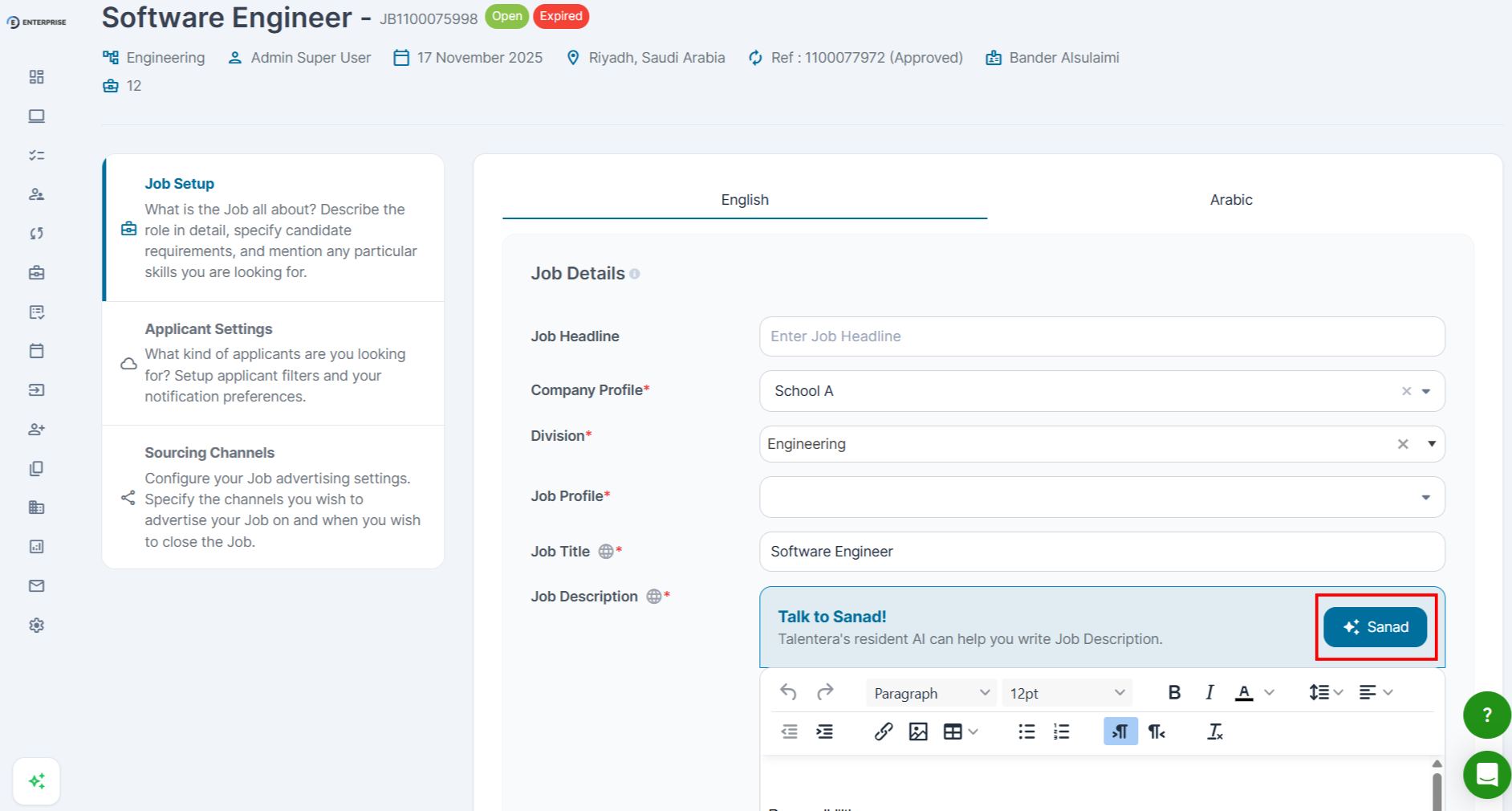Open the Paragraph style dropdown
Viewport: 1512px width, 811px height.
click(x=931, y=693)
